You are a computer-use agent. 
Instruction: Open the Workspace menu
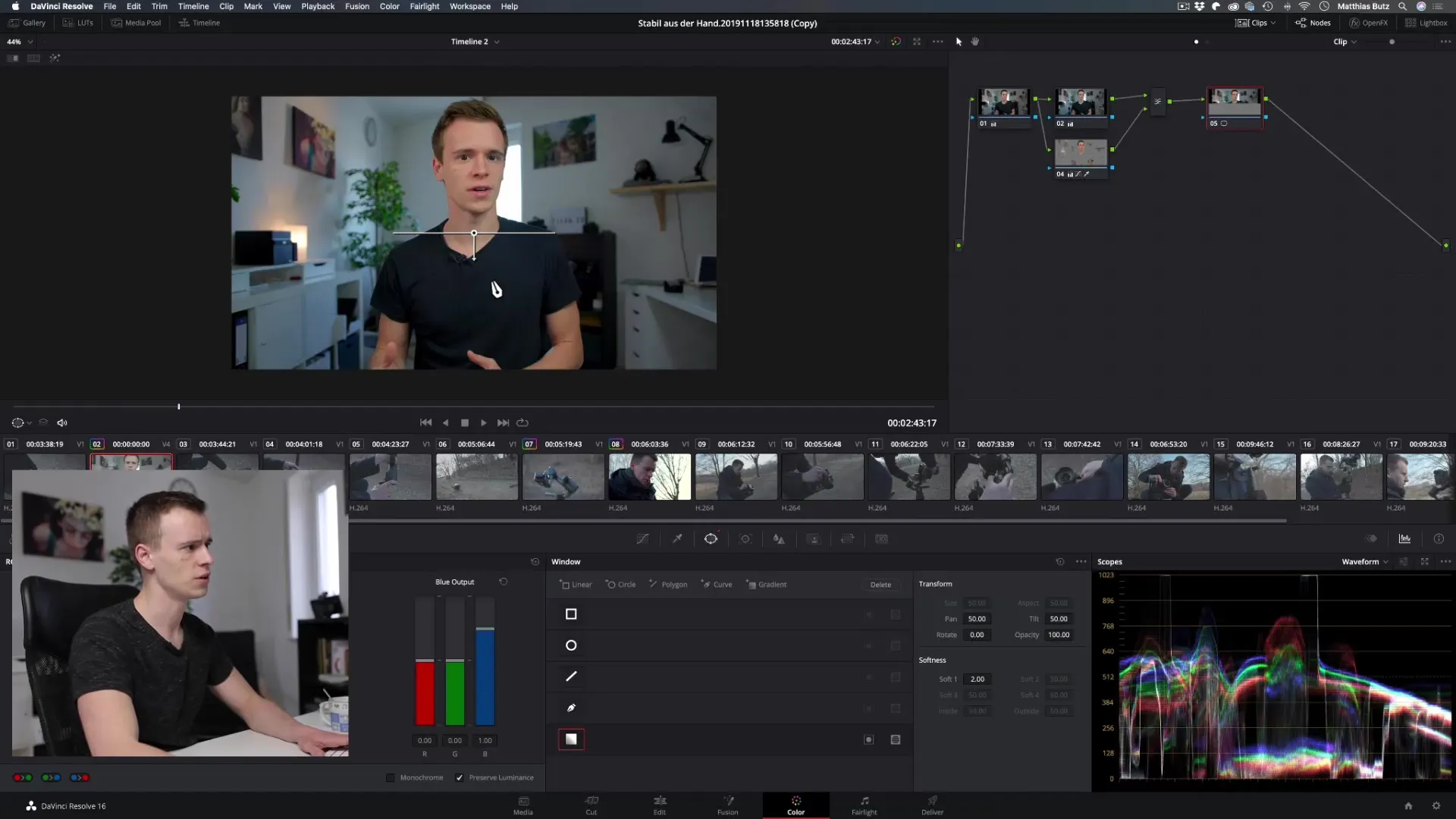pos(470,6)
